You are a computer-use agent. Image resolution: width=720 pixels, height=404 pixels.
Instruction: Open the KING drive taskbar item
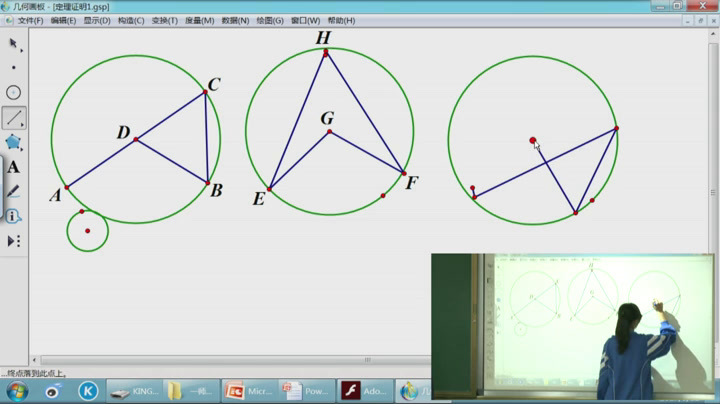(x=133, y=391)
